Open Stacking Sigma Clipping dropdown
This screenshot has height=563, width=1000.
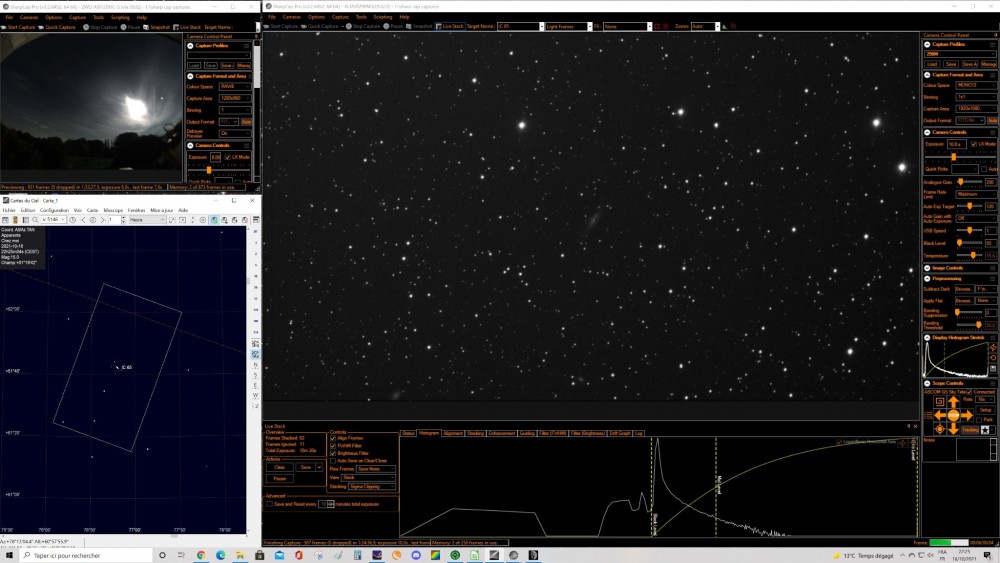371,486
